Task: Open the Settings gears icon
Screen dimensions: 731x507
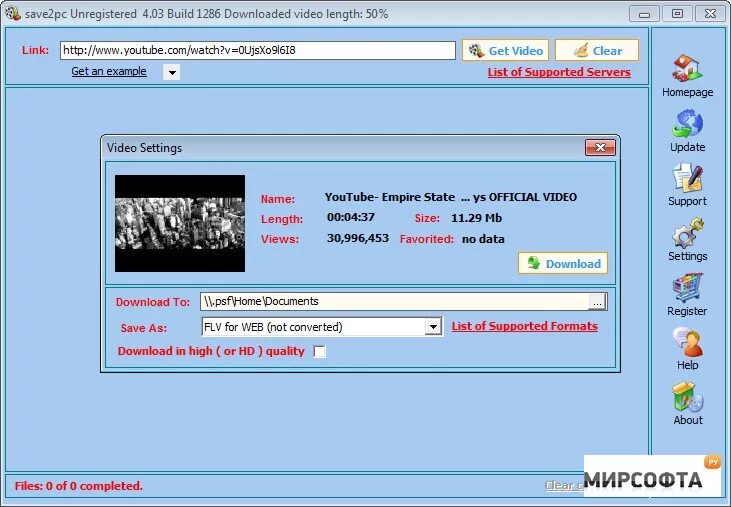Action: (687, 233)
